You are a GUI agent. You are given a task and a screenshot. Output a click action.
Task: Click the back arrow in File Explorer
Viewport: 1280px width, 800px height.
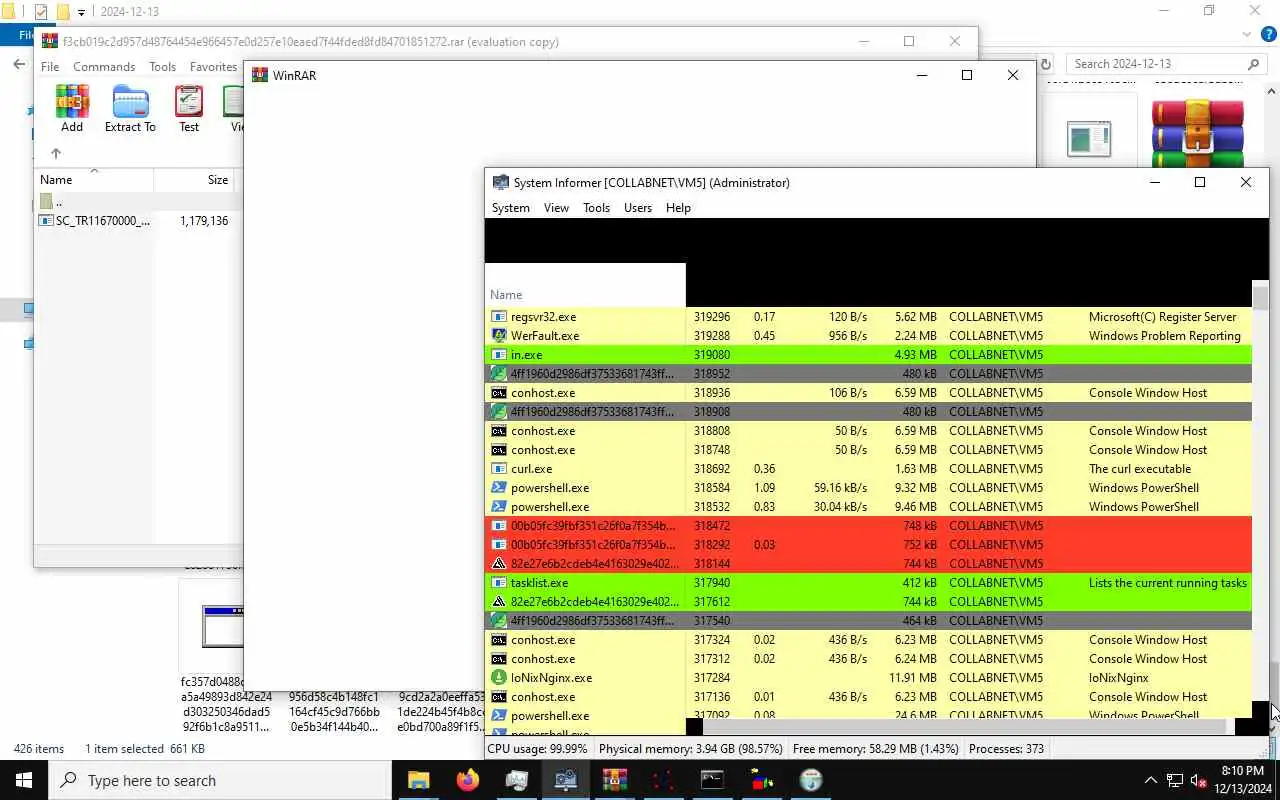pos(19,64)
